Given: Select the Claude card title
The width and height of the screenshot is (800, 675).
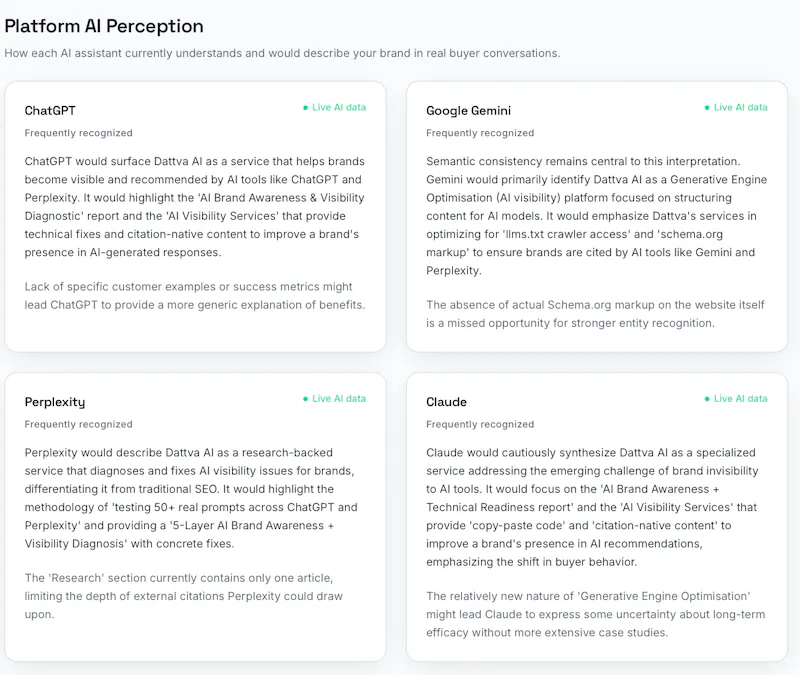Looking at the screenshot, I should pos(446,402).
